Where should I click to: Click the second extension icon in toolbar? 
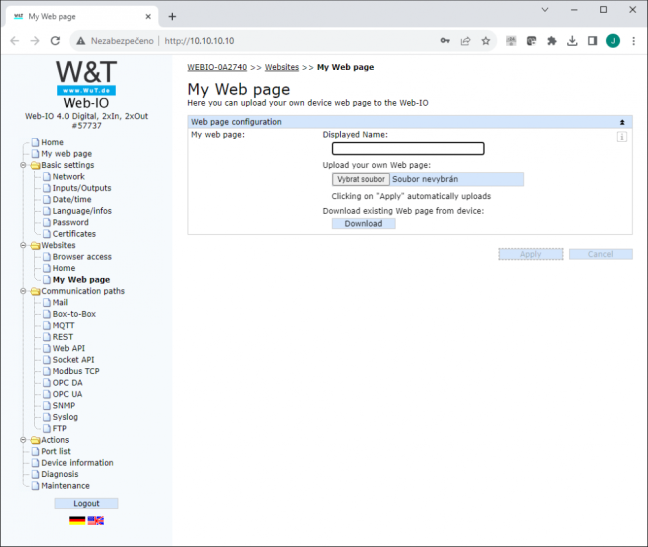coord(531,41)
